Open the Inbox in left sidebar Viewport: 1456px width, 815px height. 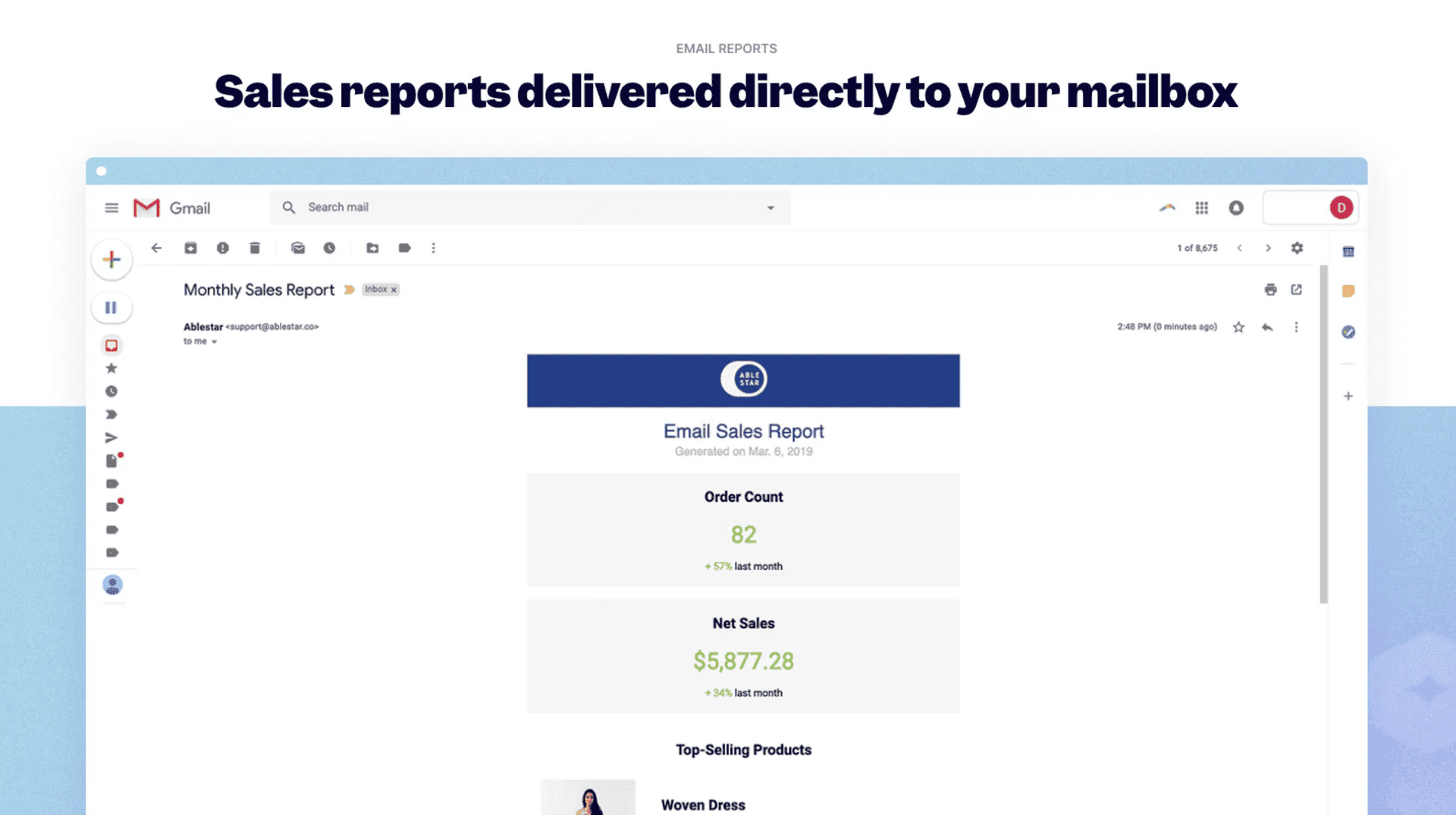point(111,346)
